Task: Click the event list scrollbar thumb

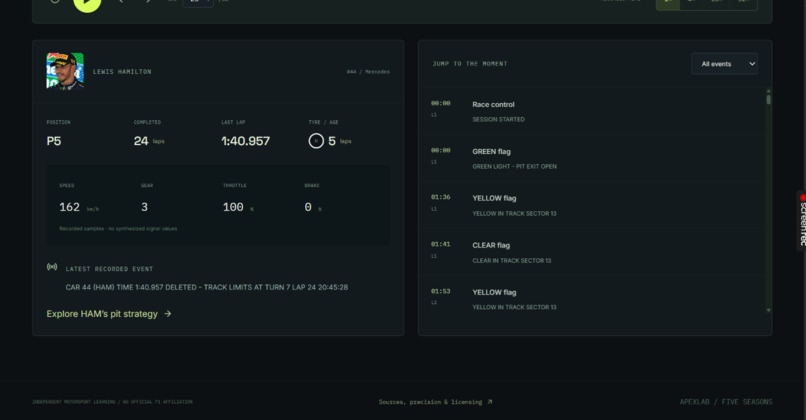Action: pyautogui.click(x=768, y=99)
